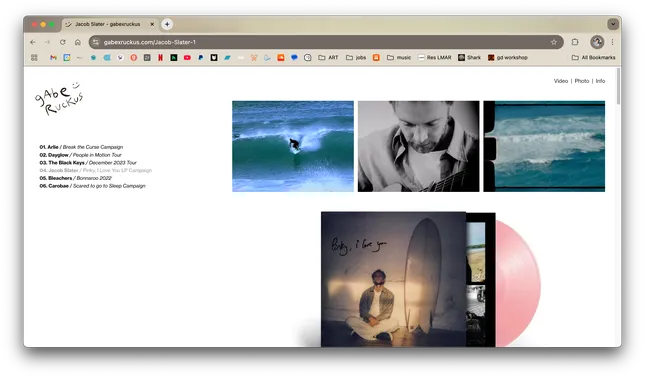Viewport: 645px width, 378px height.
Task: Open the Google Calendar bookmark
Action: click(67, 58)
